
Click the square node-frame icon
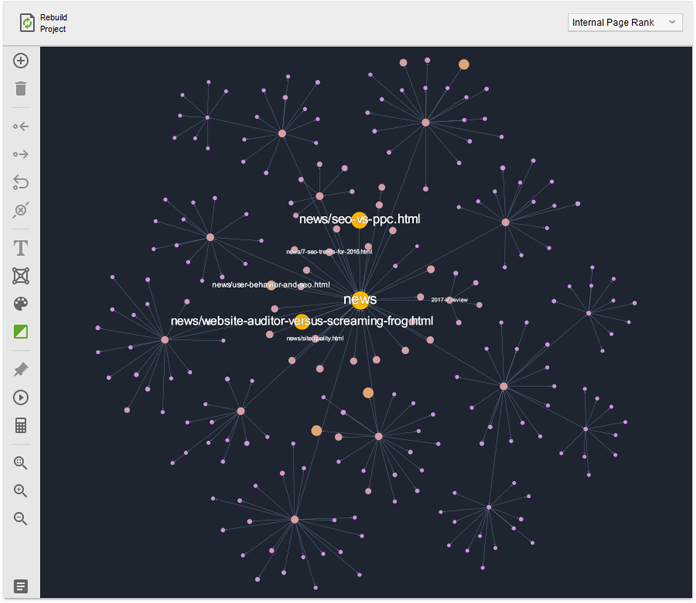[20, 276]
